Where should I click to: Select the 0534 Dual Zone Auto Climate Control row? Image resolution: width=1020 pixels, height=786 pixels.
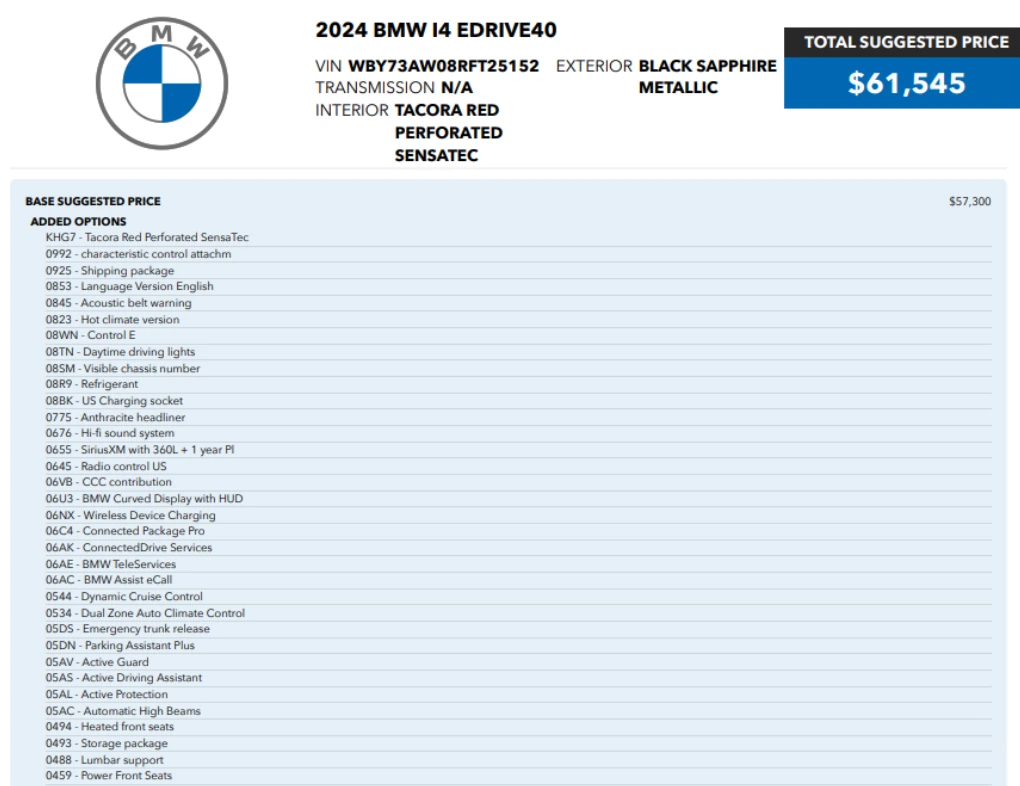(x=518, y=613)
